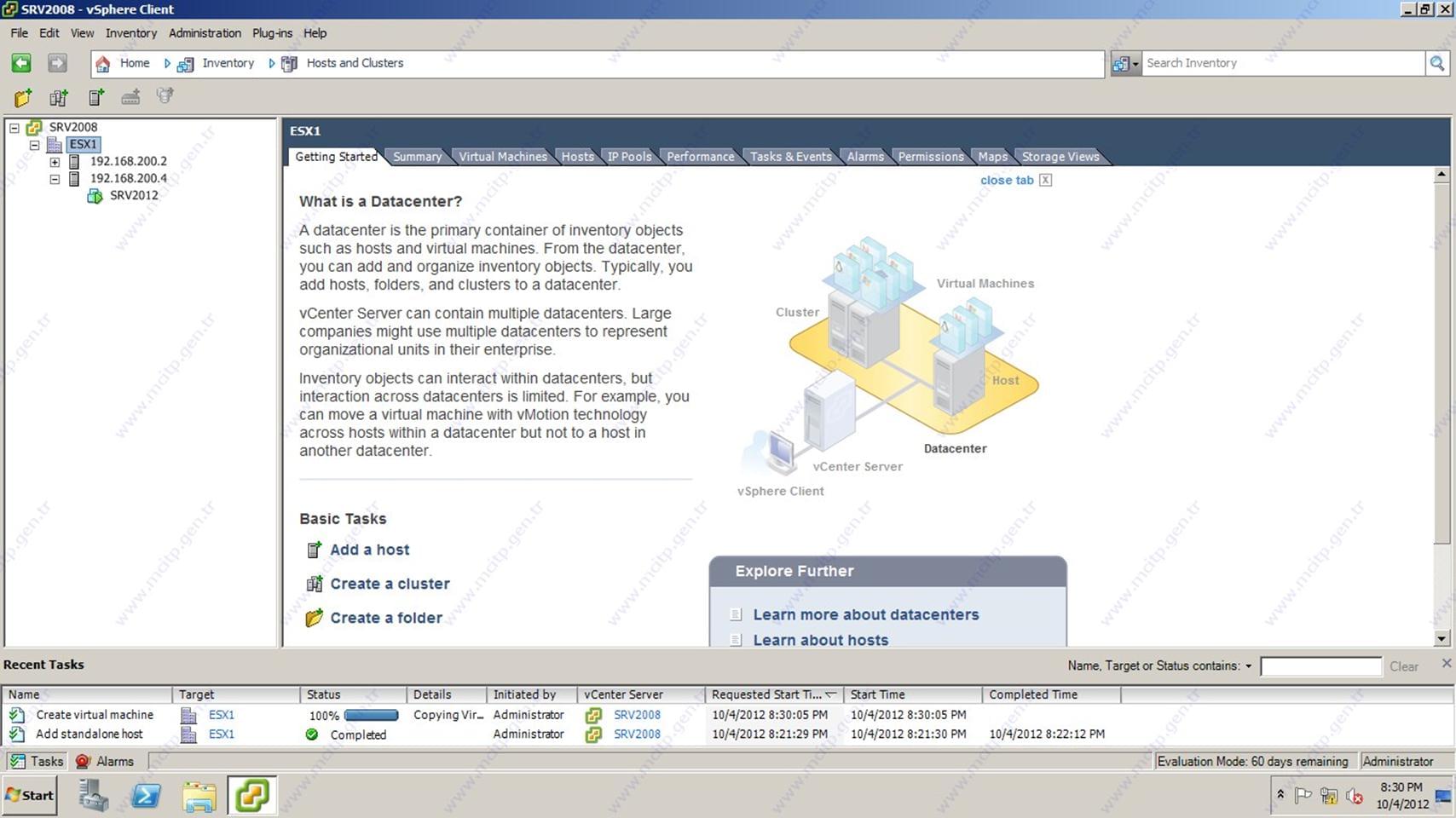The image size is (1456, 818).
Task: Open Windows Explorer from taskbar
Action: click(x=199, y=796)
